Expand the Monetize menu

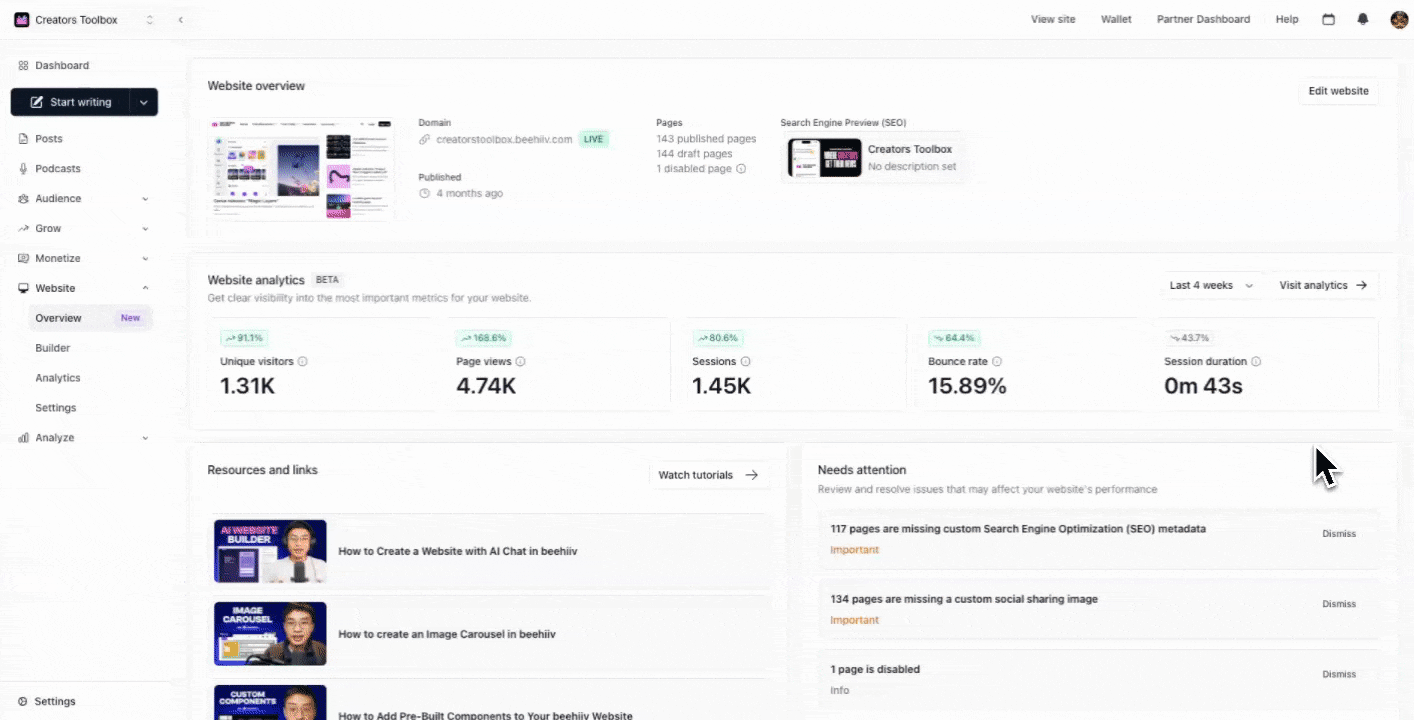click(84, 258)
